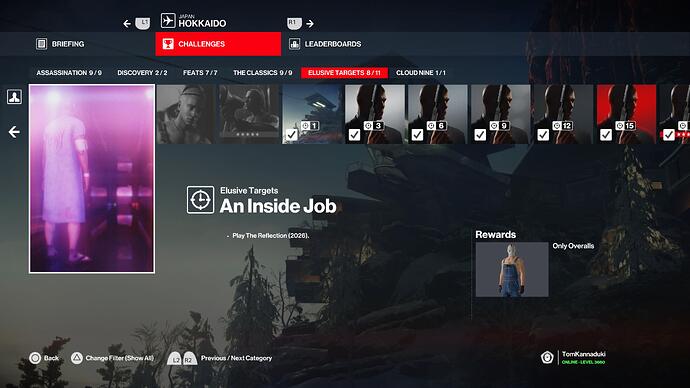Click the circle Back button icon
Viewport: 690px width, 388px height.
tap(35, 358)
